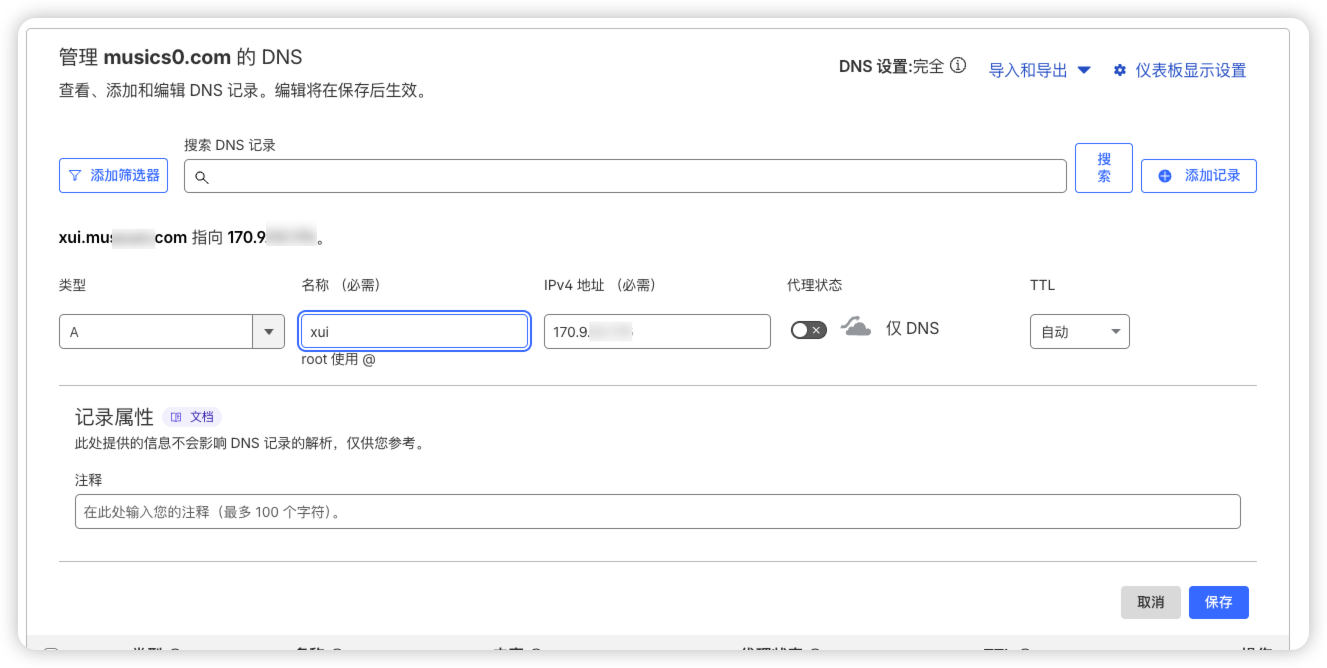This screenshot has width=1327, height=668.
Task: Open the 类型 dropdown arrow
Action: pyautogui.click(x=268, y=332)
